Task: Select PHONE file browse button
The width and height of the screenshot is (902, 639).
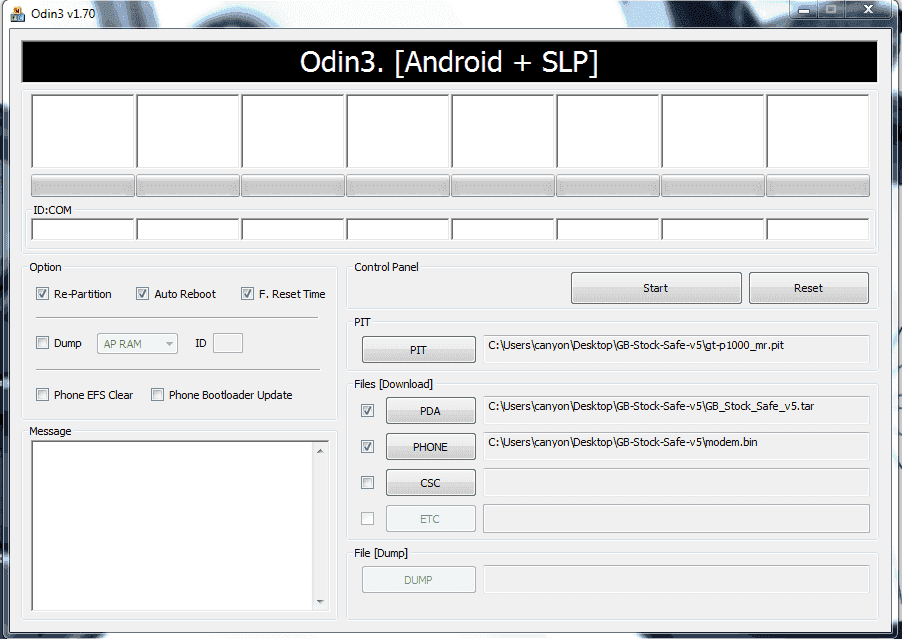Action: pyautogui.click(x=430, y=446)
